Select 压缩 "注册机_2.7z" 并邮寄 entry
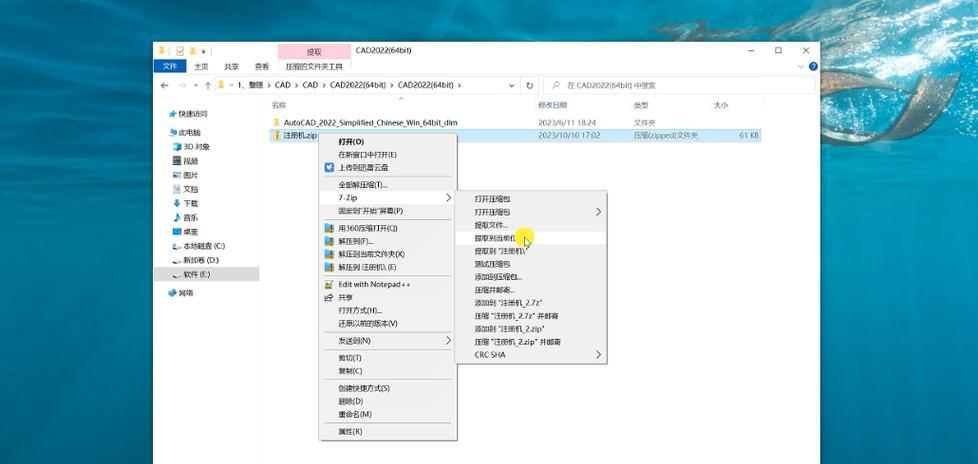 click(x=516, y=316)
